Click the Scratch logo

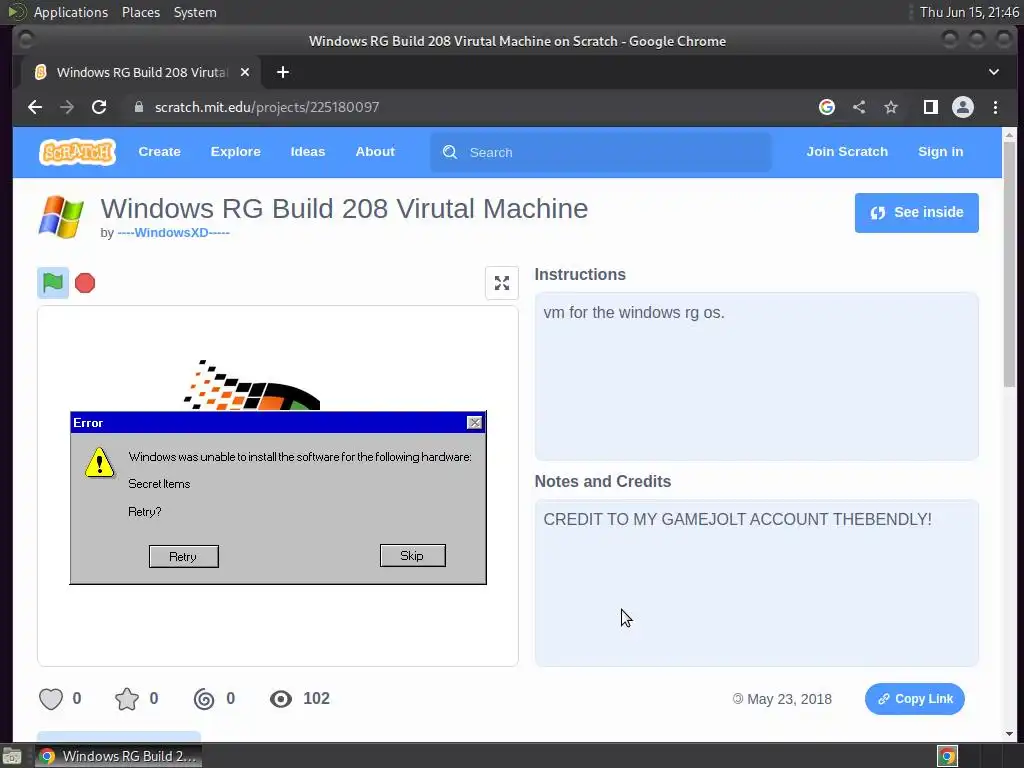pos(77,152)
